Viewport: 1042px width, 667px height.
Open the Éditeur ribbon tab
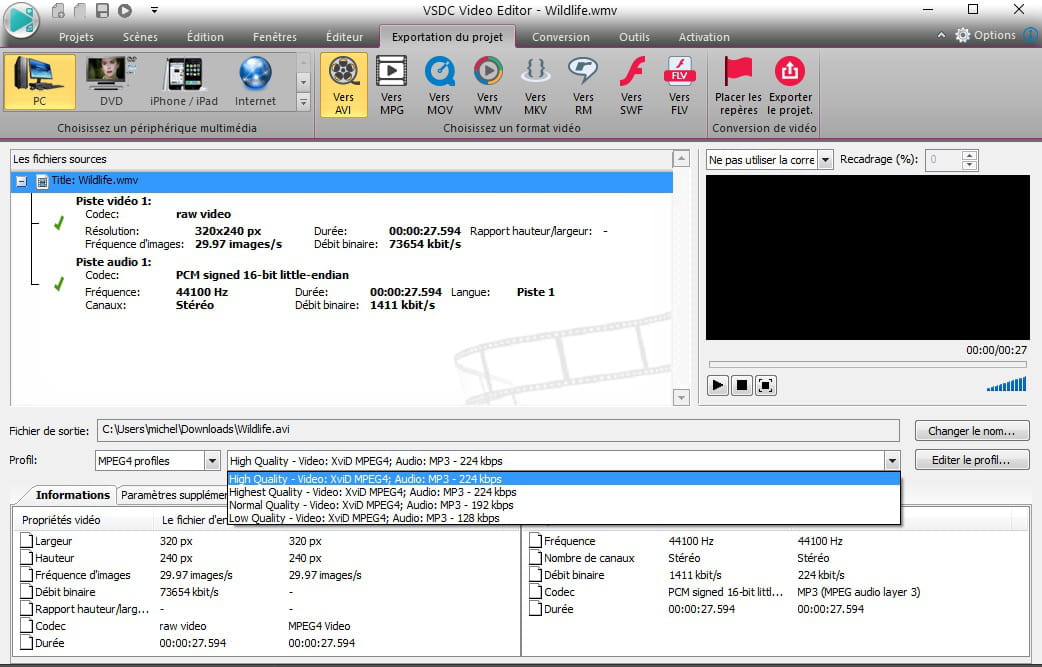pyautogui.click(x=344, y=37)
